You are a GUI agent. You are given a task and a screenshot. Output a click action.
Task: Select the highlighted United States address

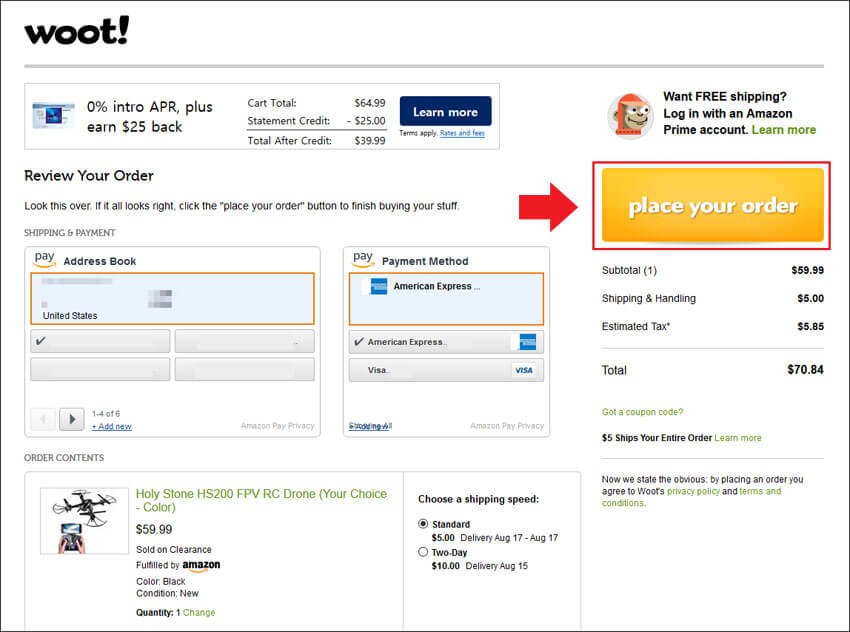tap(172, 299)
